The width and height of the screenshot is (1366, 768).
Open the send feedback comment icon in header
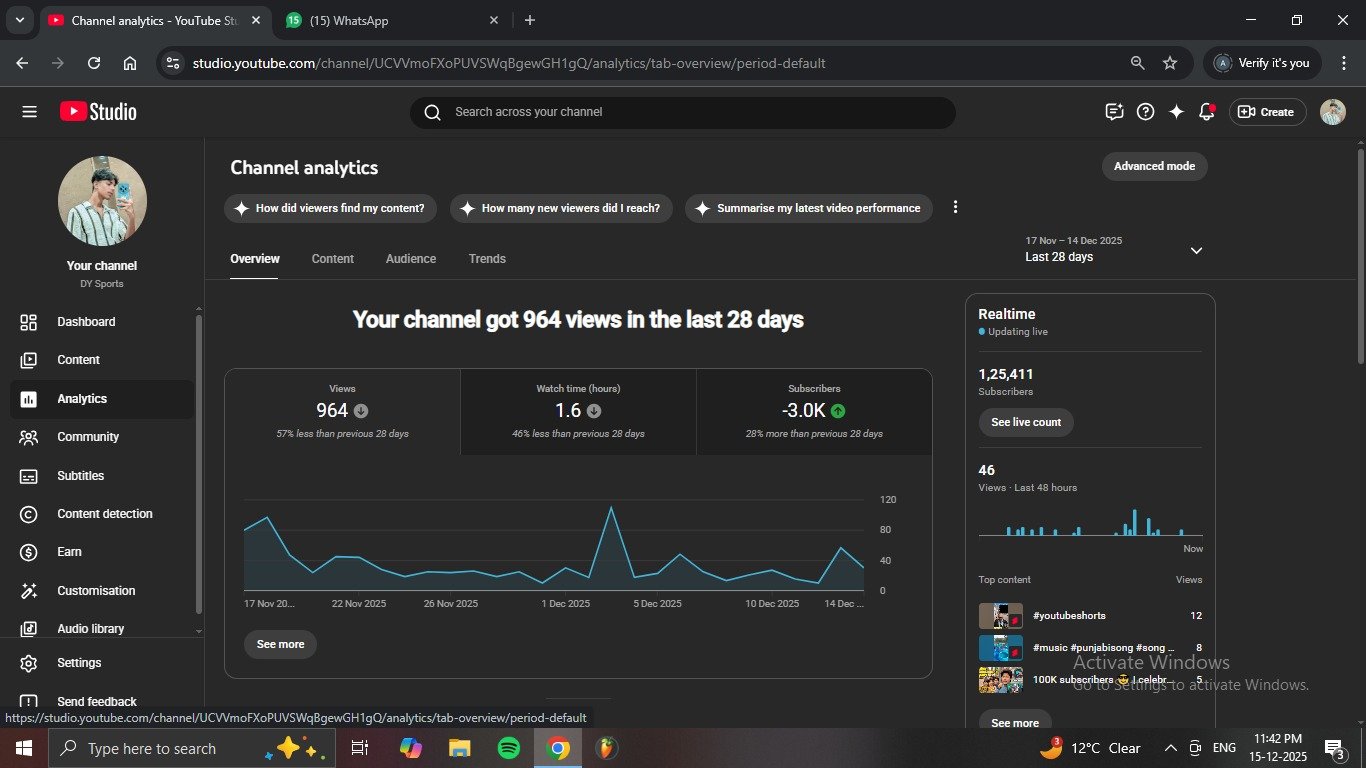click(x=1115, y=112)
